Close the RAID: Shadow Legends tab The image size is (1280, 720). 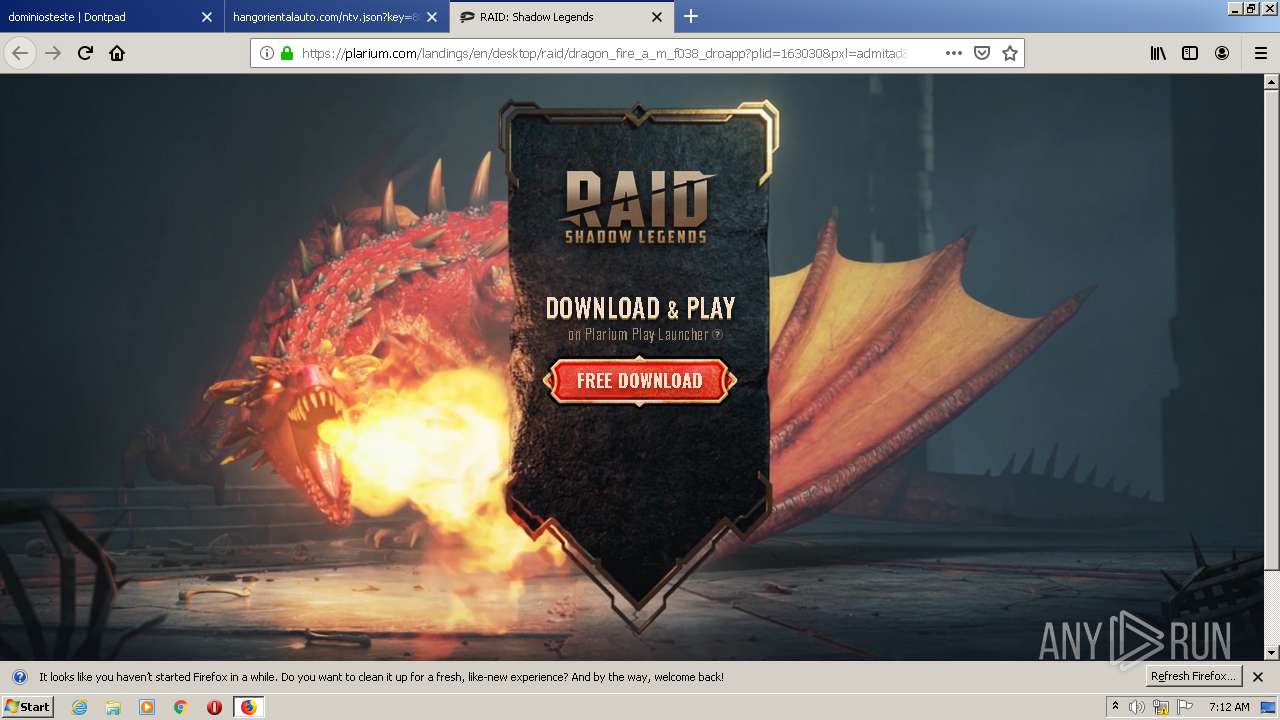click(657, 17)
